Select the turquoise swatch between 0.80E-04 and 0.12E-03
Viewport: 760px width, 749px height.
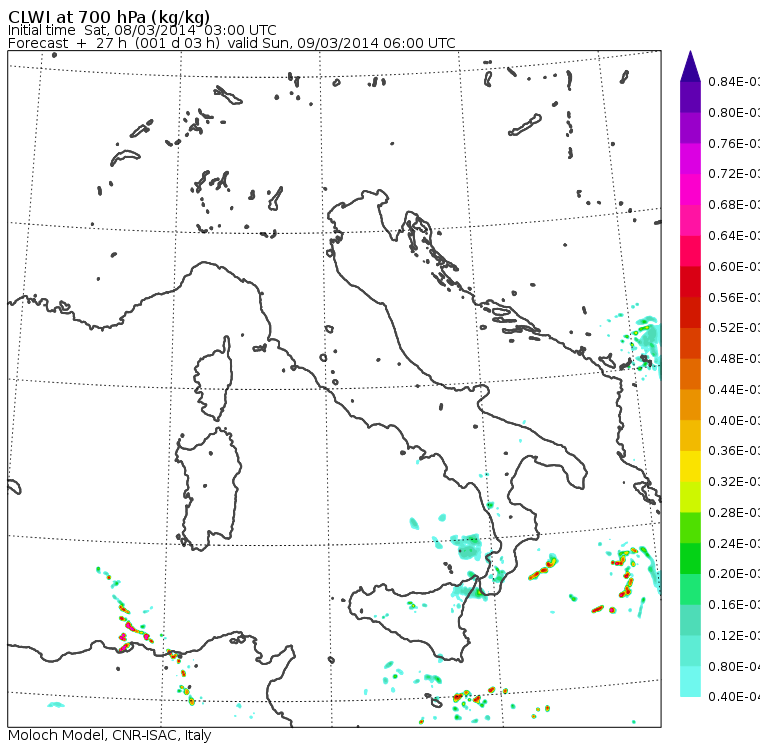690,651
